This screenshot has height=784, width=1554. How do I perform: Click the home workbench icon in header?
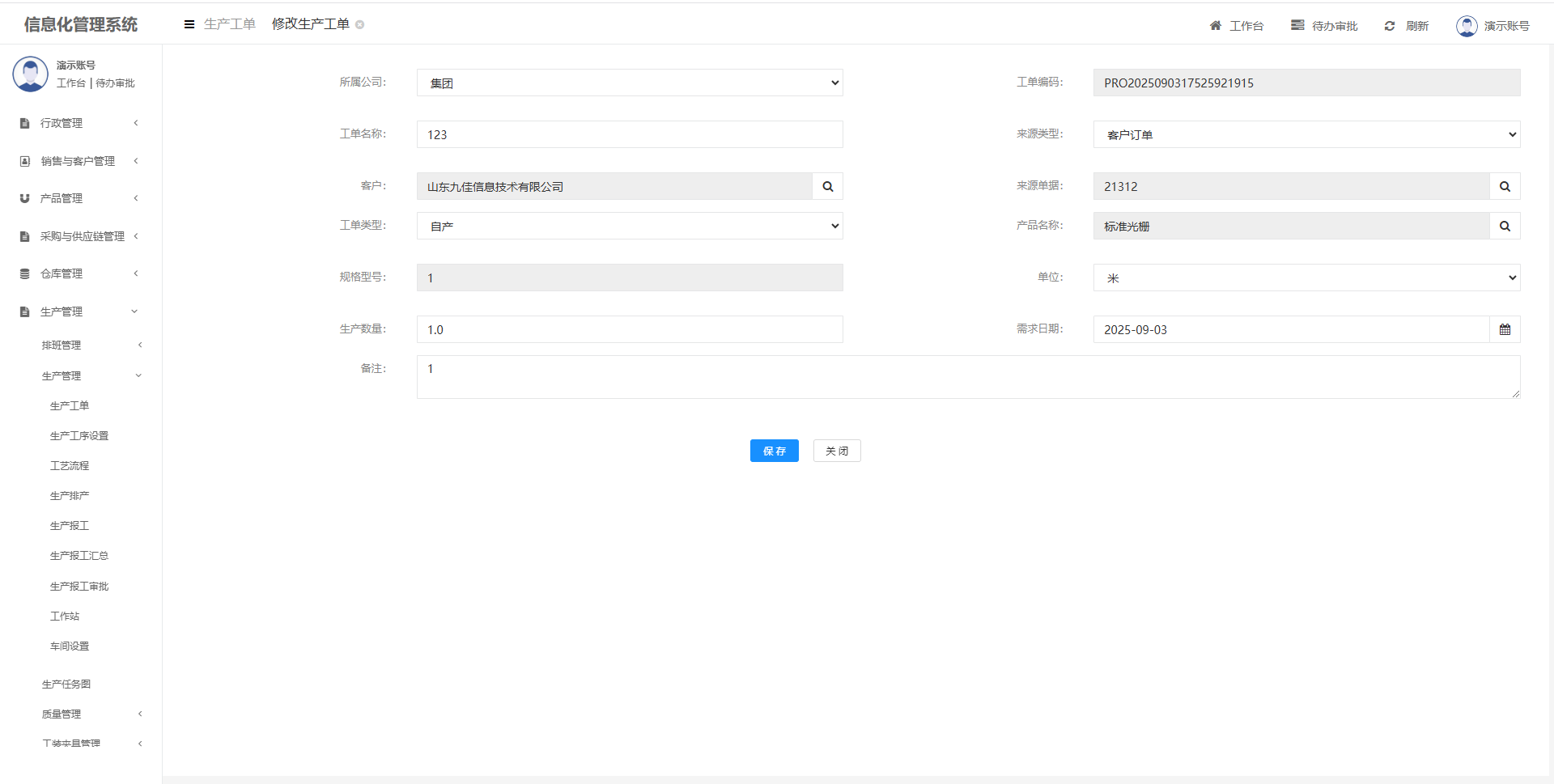pyautogui.click(x=1215, y=26)
